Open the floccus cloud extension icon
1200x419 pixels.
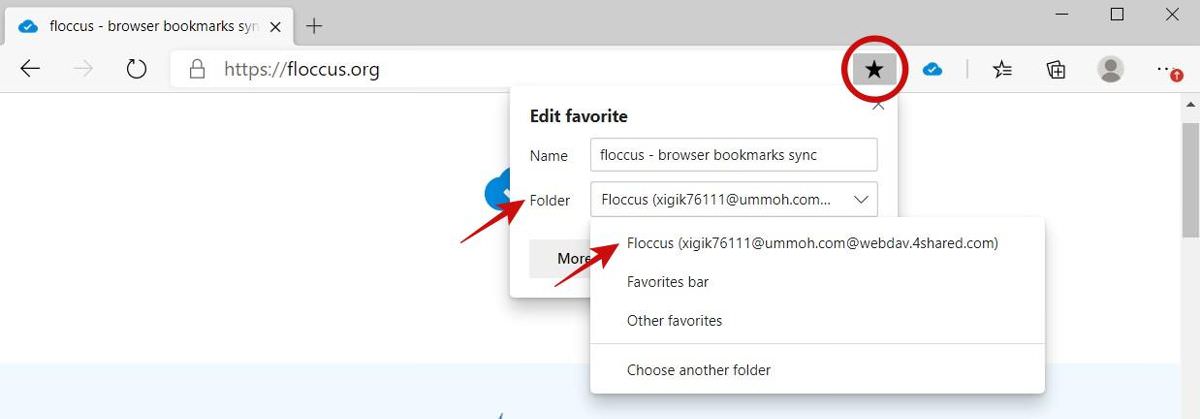point(932,69)
